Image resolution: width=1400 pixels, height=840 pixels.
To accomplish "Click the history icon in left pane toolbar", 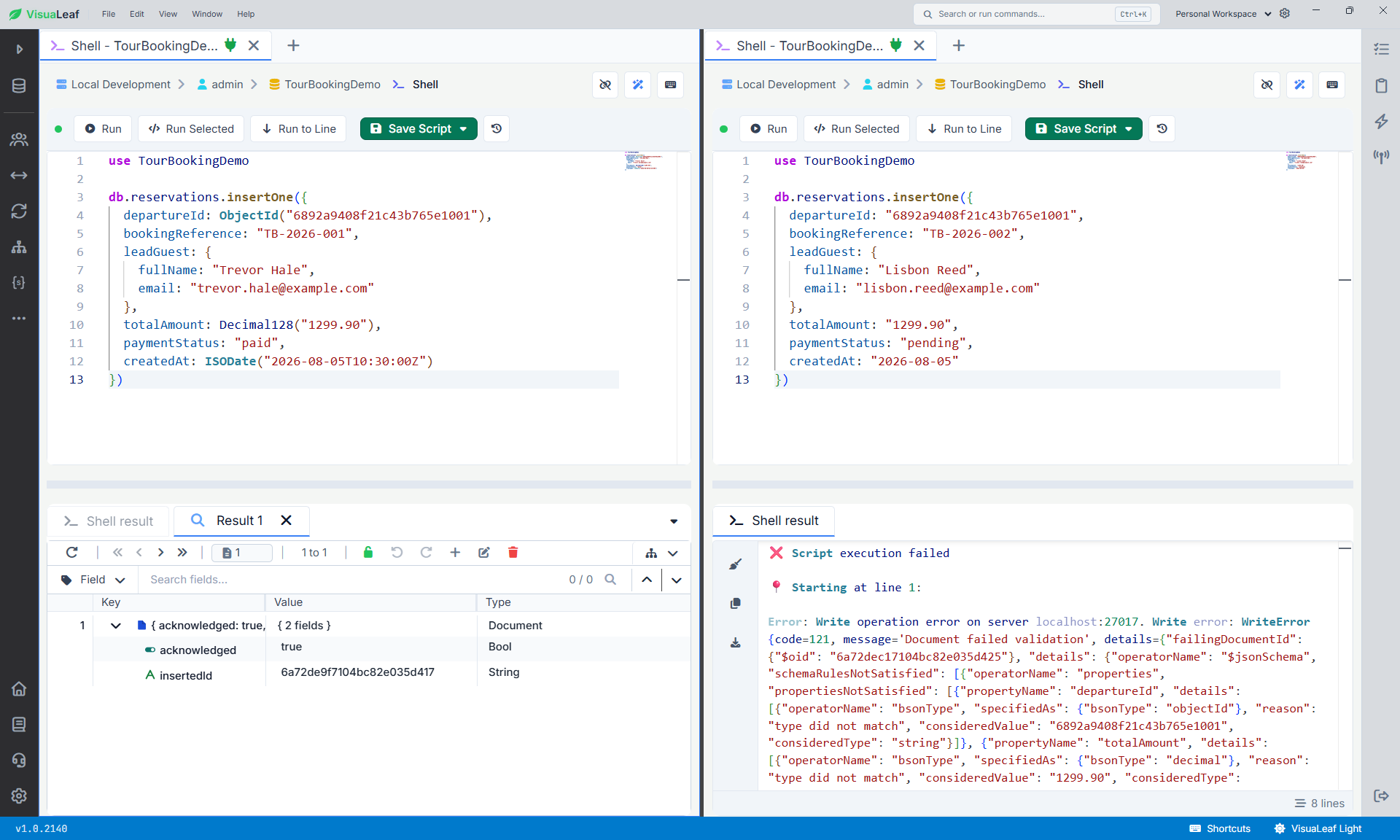I will [497, 128].
